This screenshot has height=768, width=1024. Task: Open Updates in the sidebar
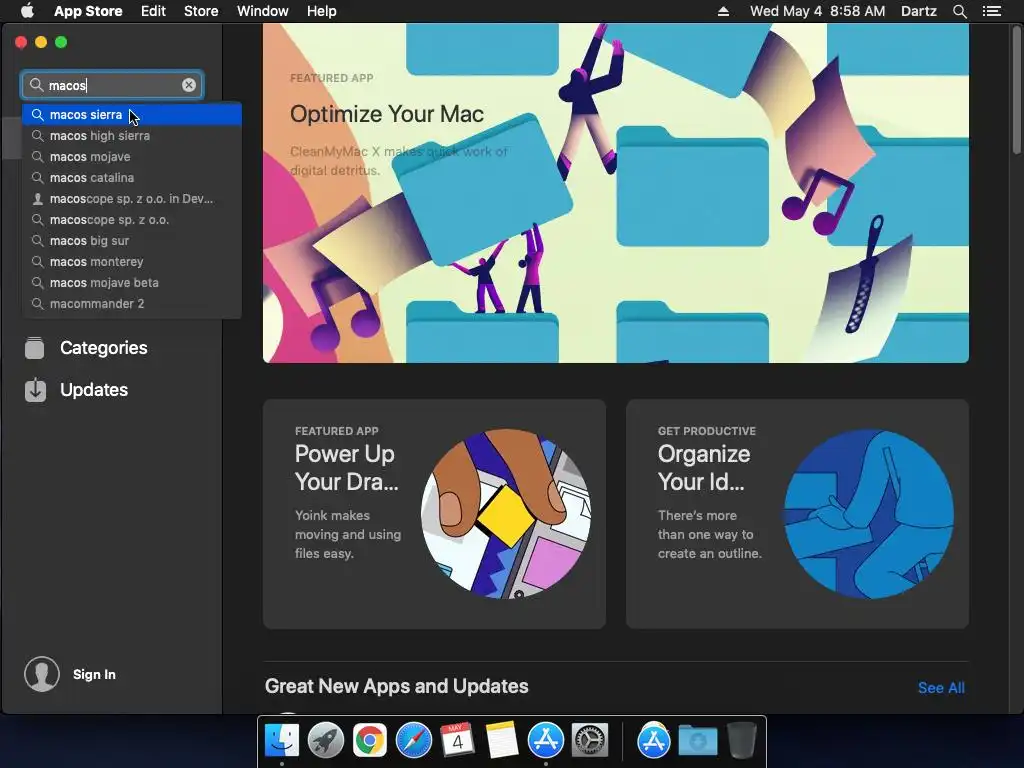coord(94,390)
